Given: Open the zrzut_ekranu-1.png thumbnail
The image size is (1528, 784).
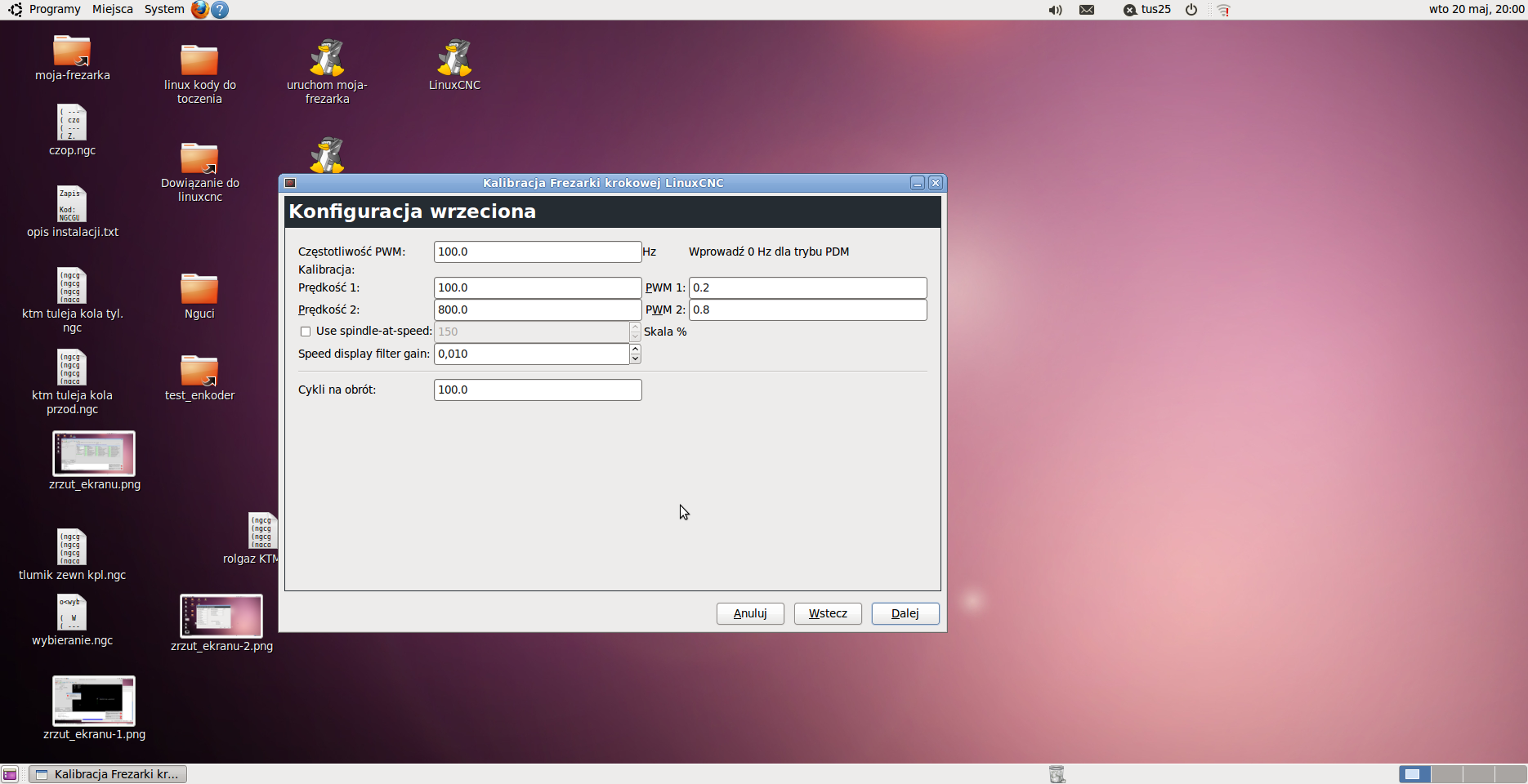Looking at the screenshot, I should [94, 701].
